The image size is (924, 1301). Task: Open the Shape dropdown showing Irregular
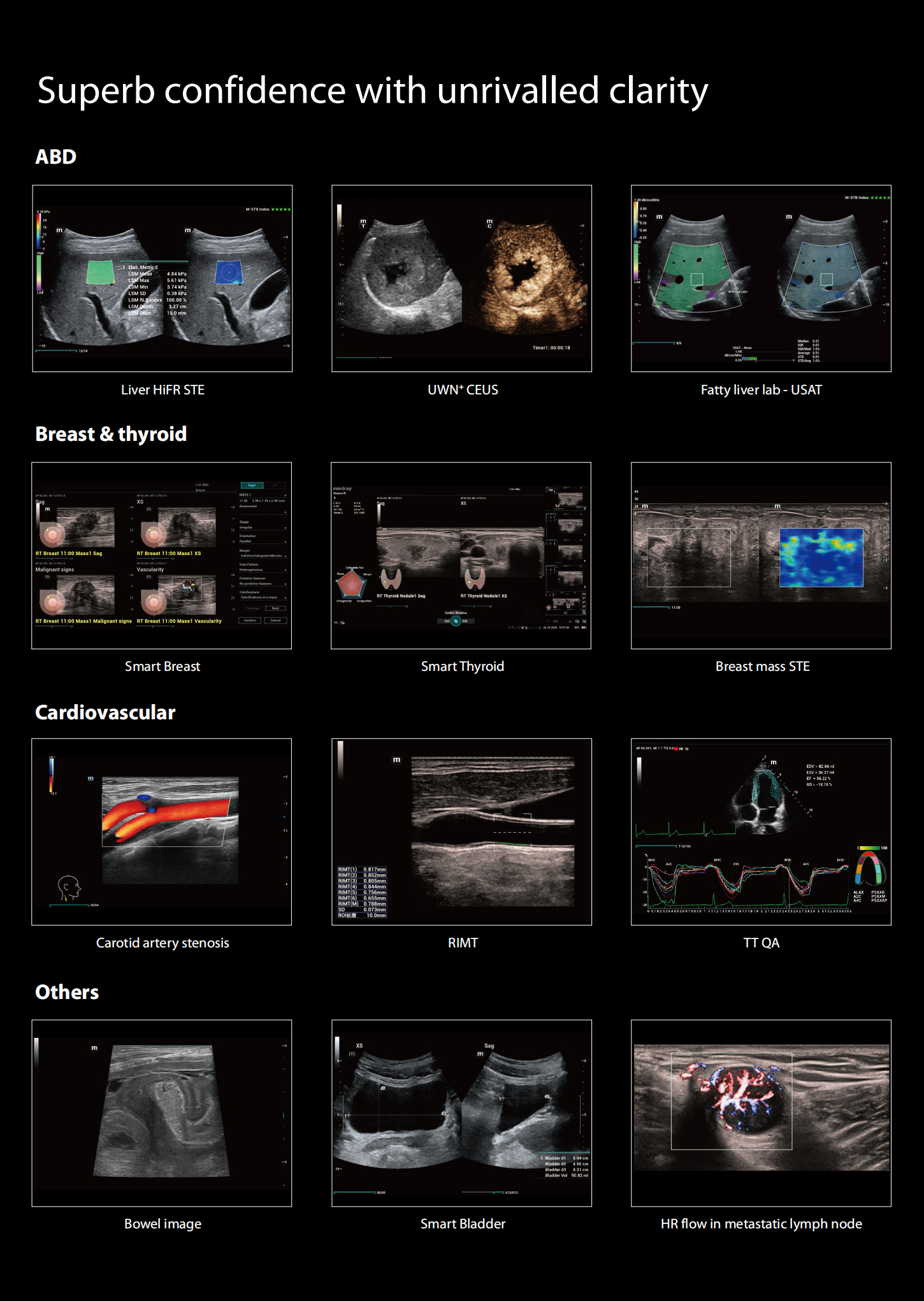pyautogui.click(x=263, y=528)
